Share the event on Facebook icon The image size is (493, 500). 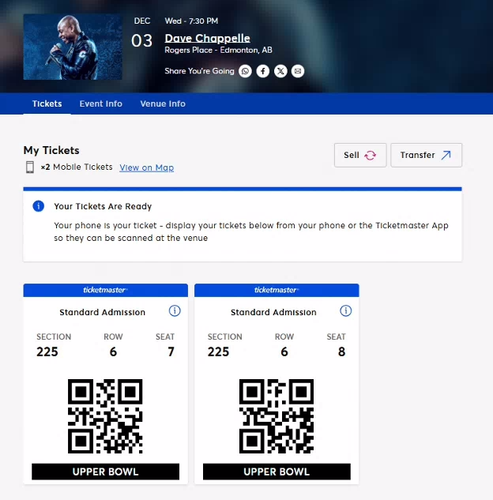(263, 71)
